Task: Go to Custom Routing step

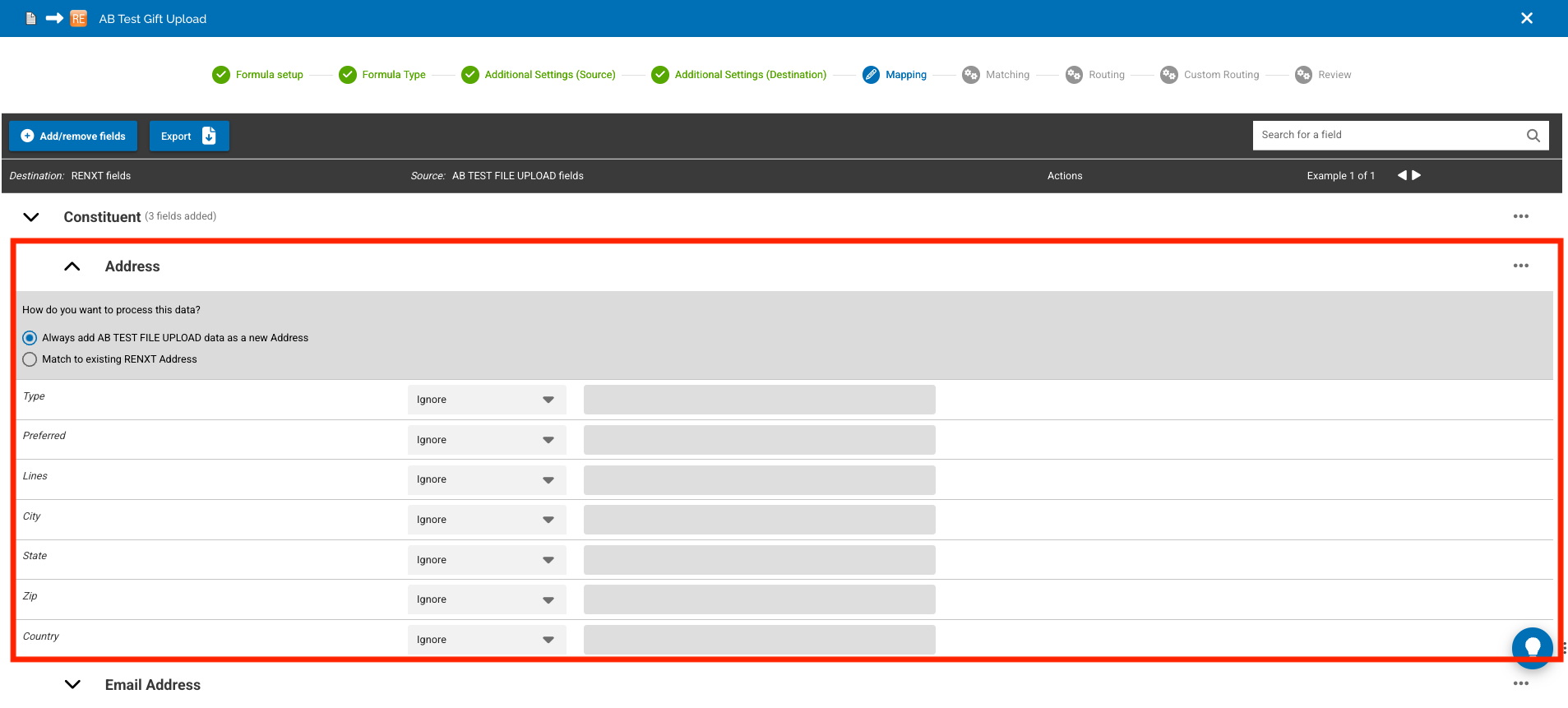Action: 1210,75
